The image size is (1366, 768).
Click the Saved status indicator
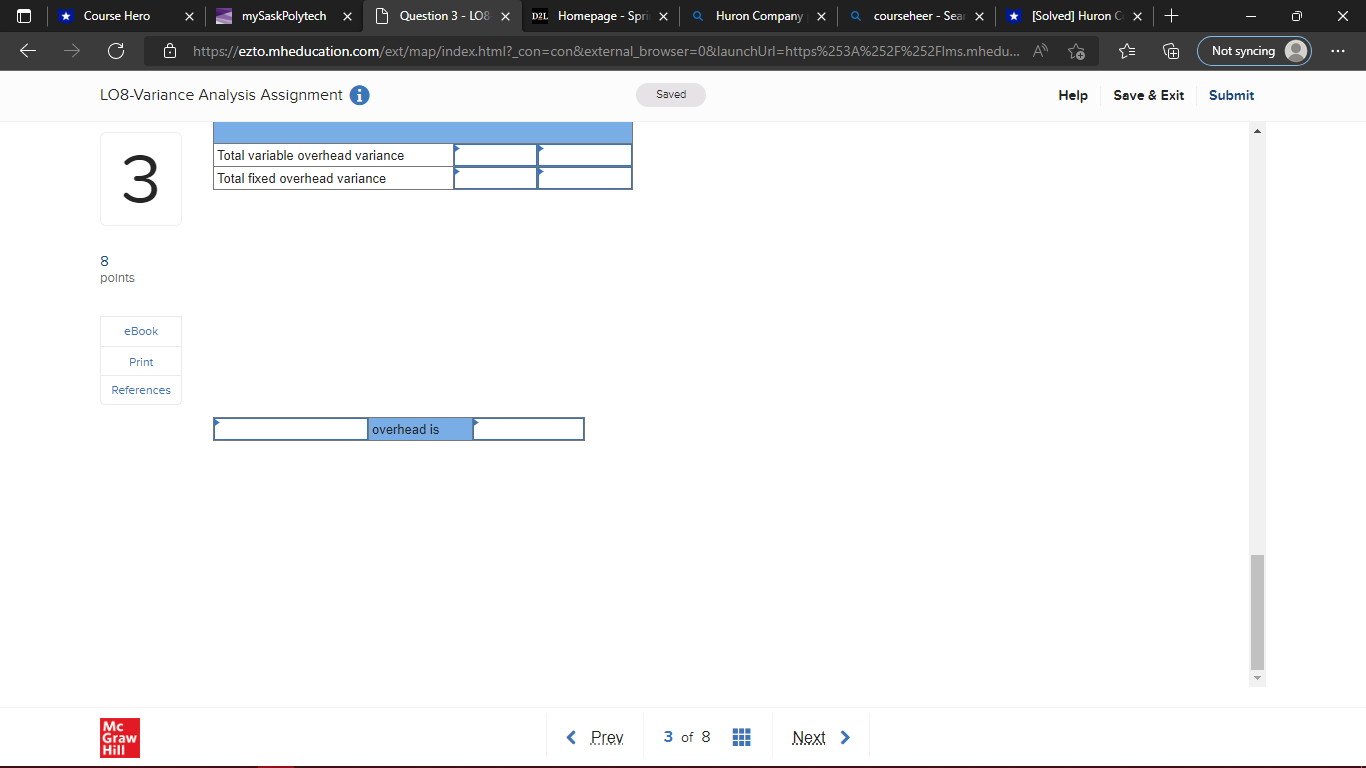point(671,95)
